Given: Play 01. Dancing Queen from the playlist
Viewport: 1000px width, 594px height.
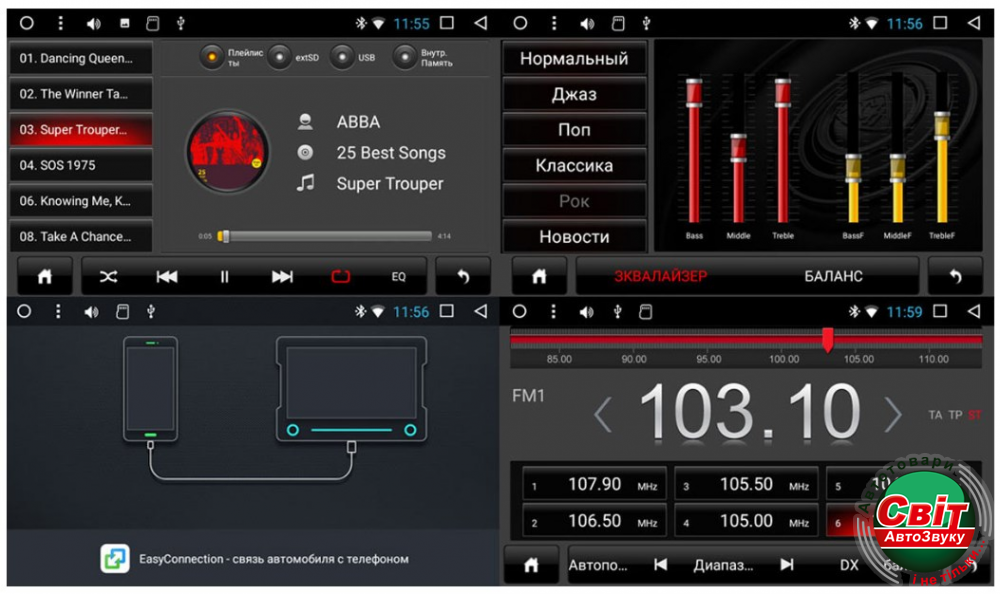Looking at the screenshot, I should (81, 58).
